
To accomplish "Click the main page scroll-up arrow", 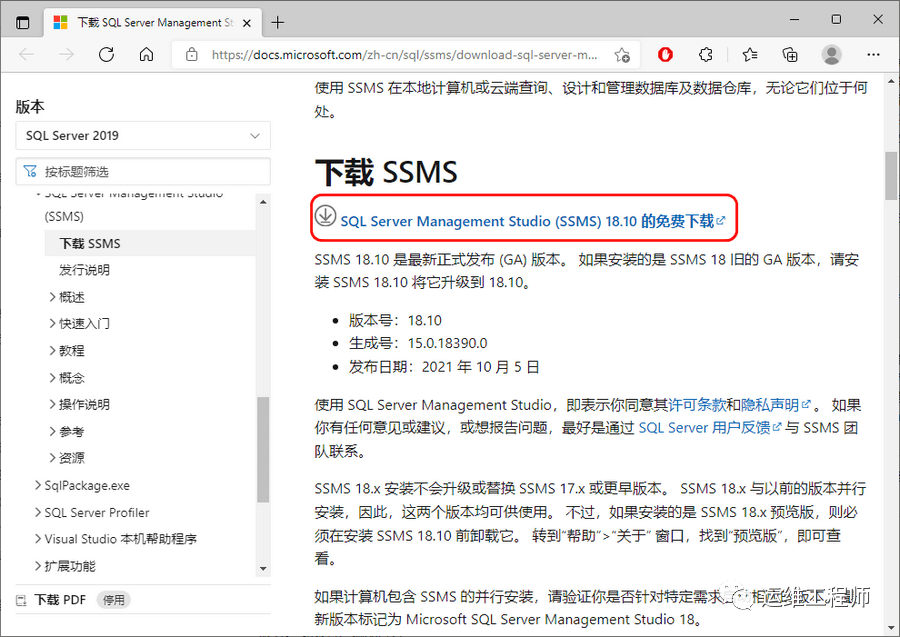I will pyautogui.click(x=891, y=81).
